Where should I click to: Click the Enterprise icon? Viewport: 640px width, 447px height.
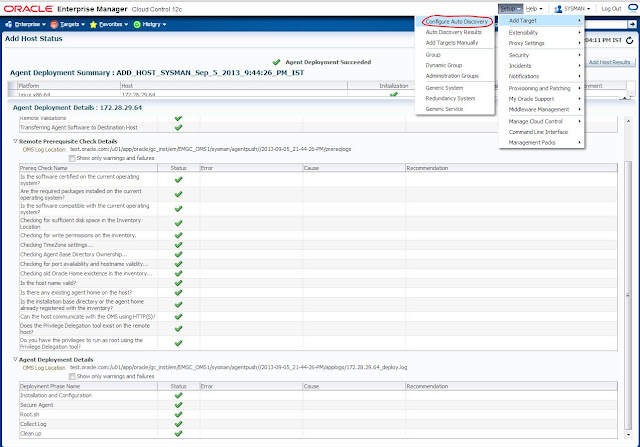[9, 24]
